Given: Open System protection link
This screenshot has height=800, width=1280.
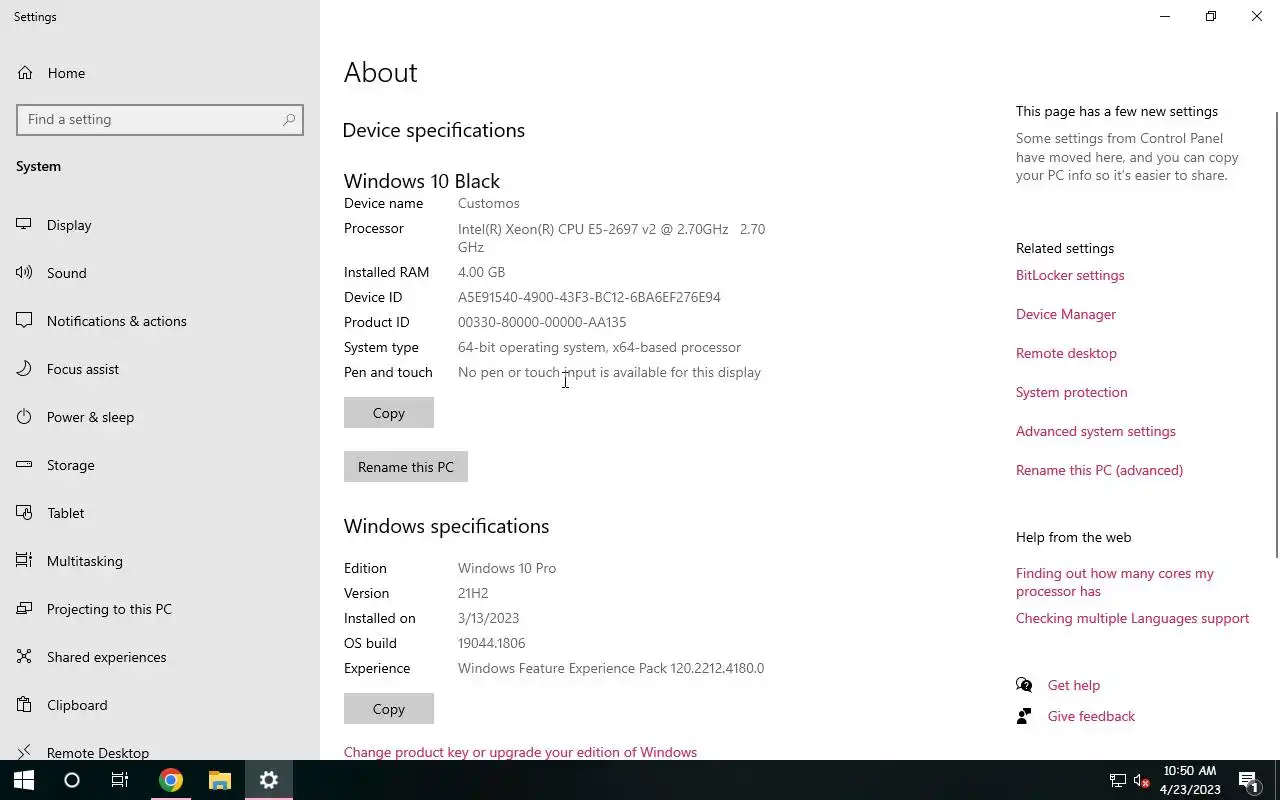Looking at the screenshot, I should coord(1071,392).
